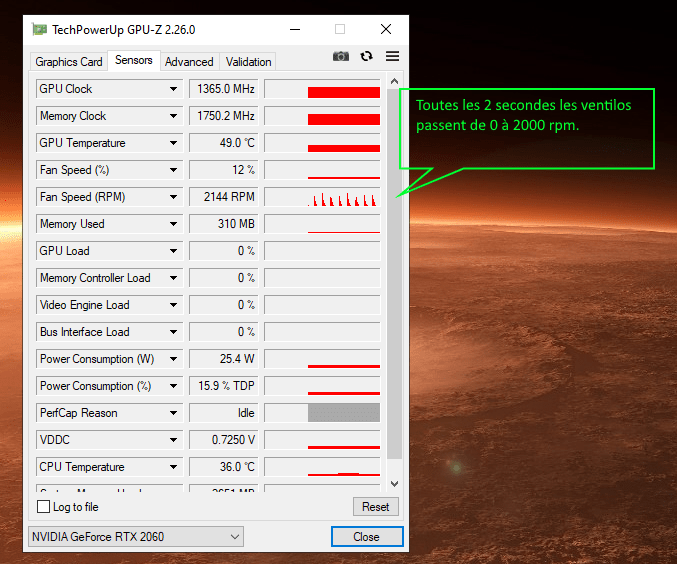677x564 pixels.
Task: Click the GPU Temperature history graph
Action: pos(322,143)
